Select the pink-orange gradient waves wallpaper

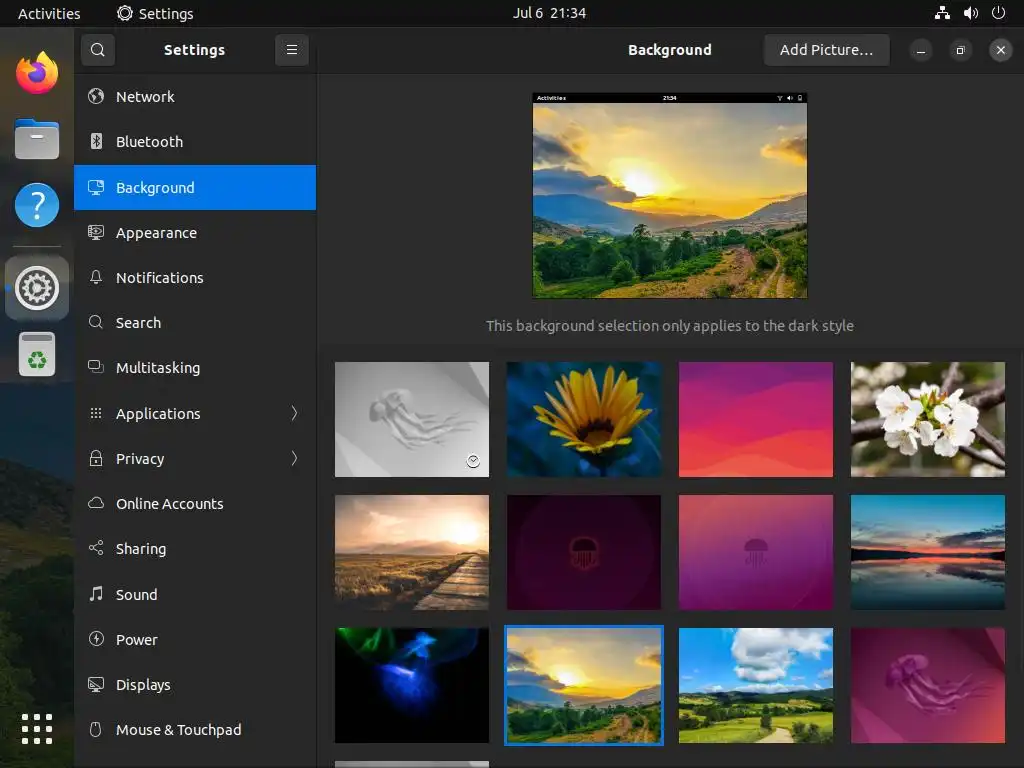tap(756, 419)
